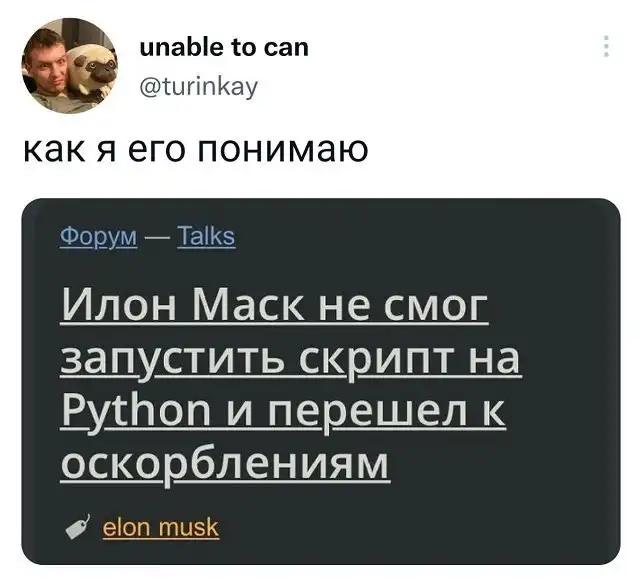This screenshot has width=640, height=583.
Task: Click the word "Python" in the headline
Action: point(136,412)
